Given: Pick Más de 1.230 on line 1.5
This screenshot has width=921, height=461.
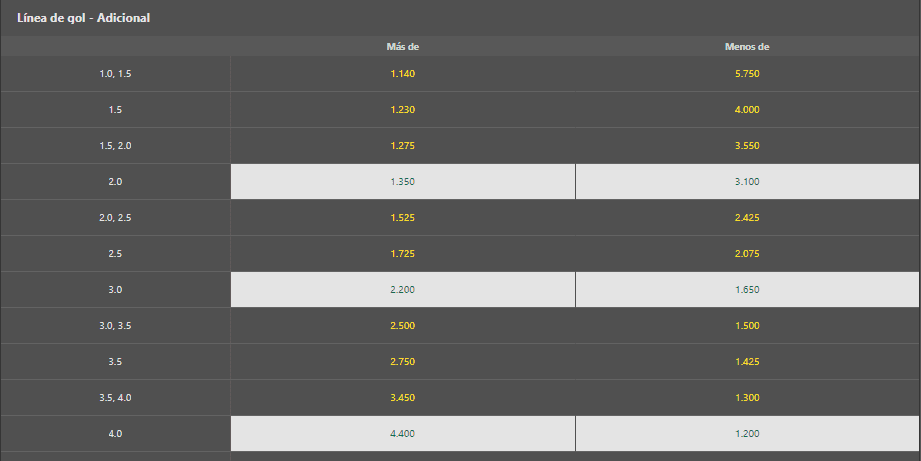Looking at the screenshot, I should point(402,109).
